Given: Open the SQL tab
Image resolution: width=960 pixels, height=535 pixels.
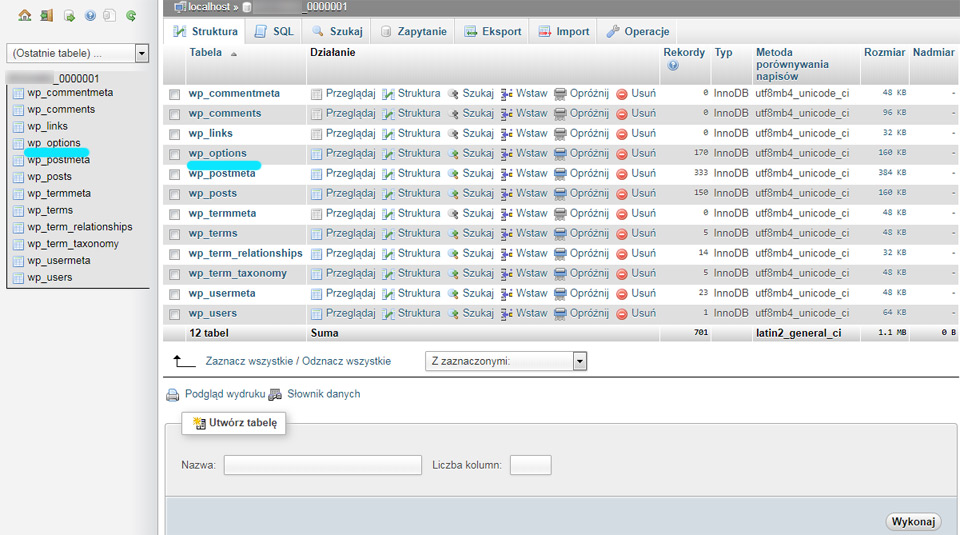Looking at the screenshot, I should tap(274, 31).
